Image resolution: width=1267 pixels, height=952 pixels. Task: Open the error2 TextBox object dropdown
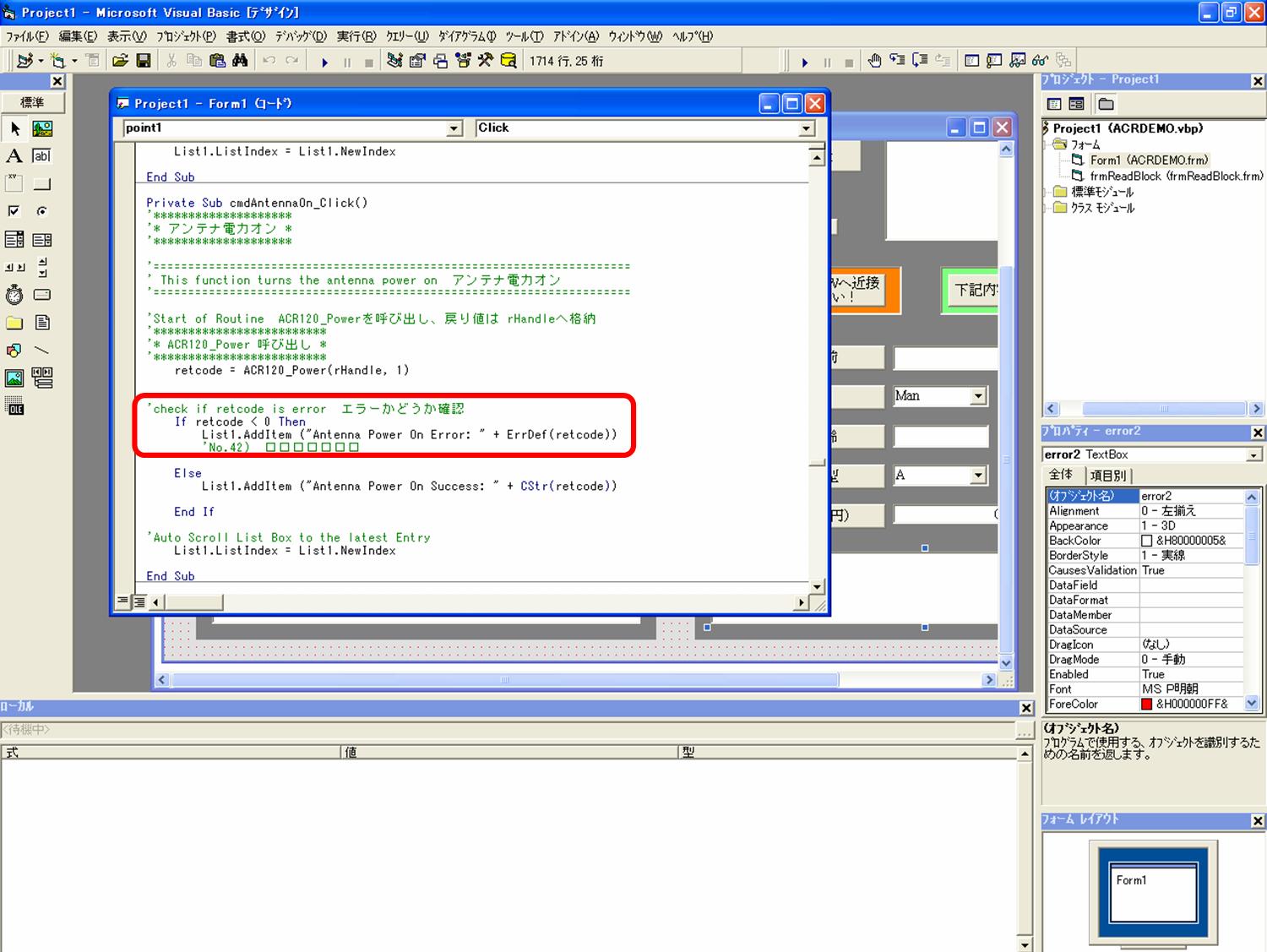(1253, 455)
